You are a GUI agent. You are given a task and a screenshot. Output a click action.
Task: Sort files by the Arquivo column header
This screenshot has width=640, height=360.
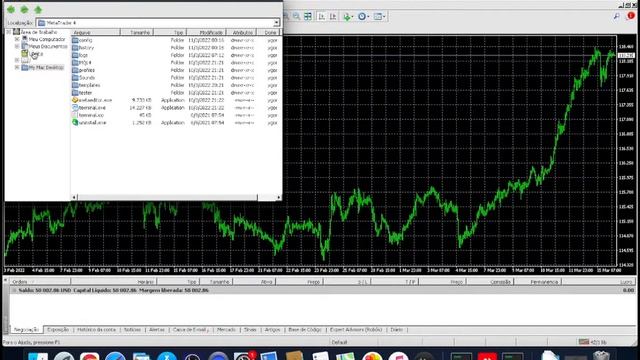(96, 32)
